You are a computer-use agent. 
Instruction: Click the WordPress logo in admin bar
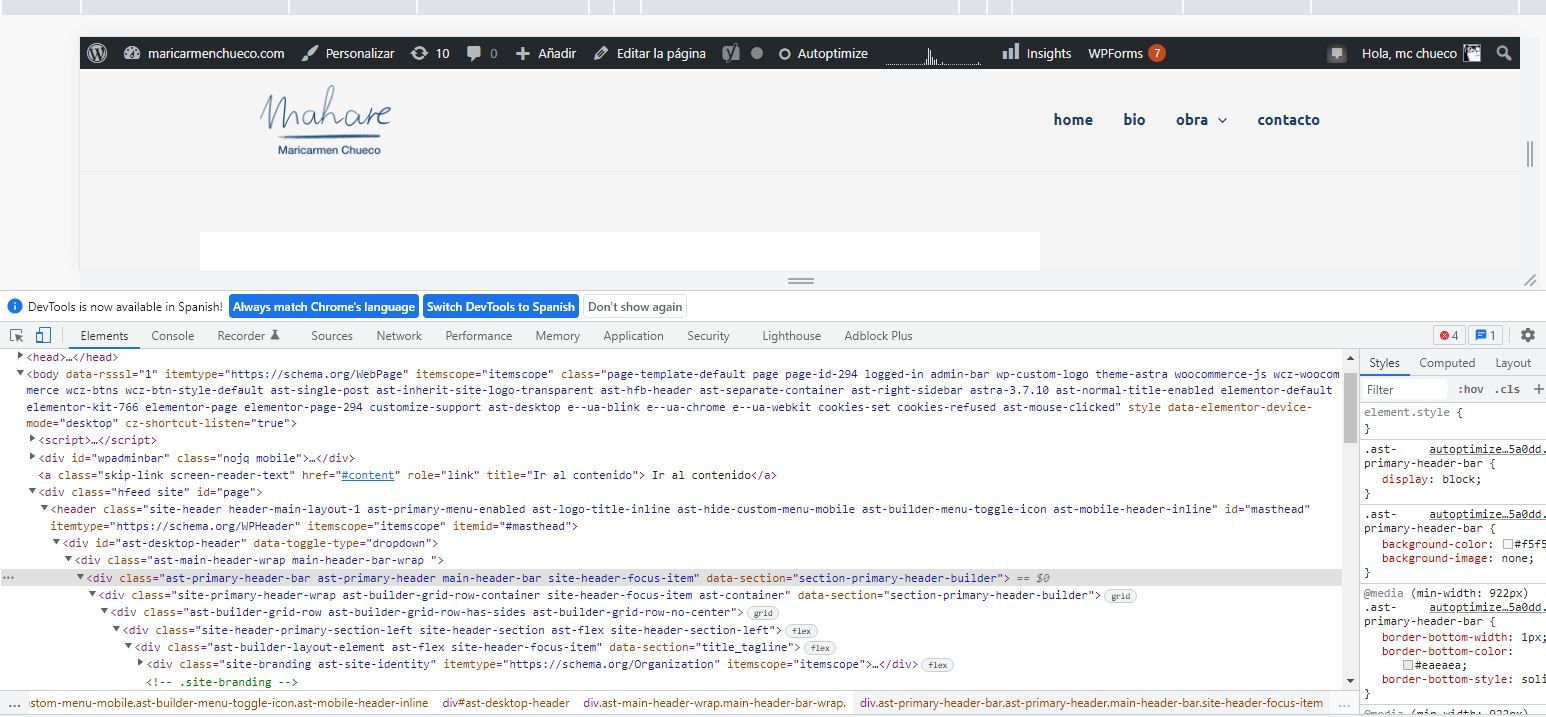coord(97,54)
